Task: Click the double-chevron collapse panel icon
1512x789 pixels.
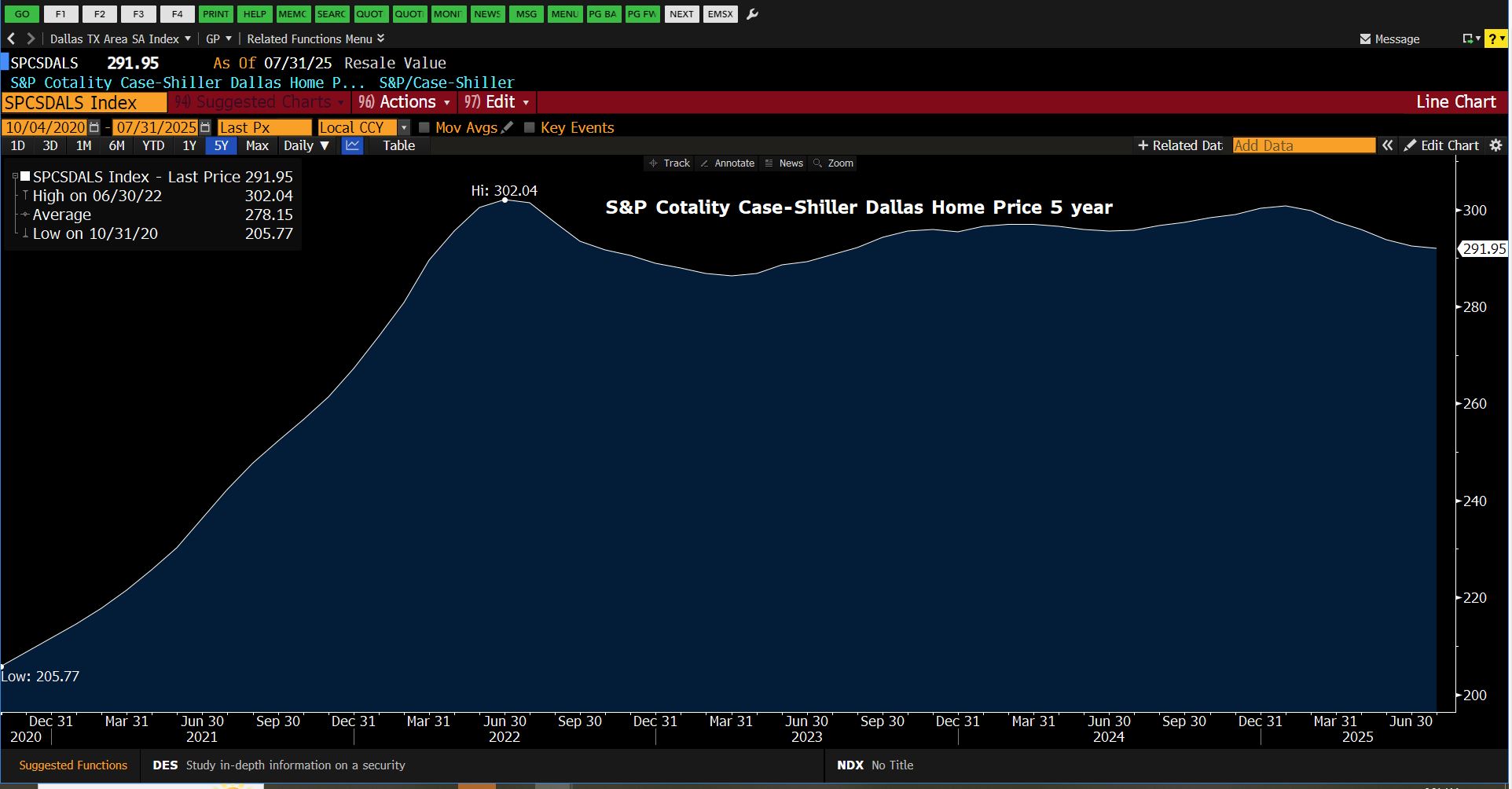Action: pos(1388,145)
